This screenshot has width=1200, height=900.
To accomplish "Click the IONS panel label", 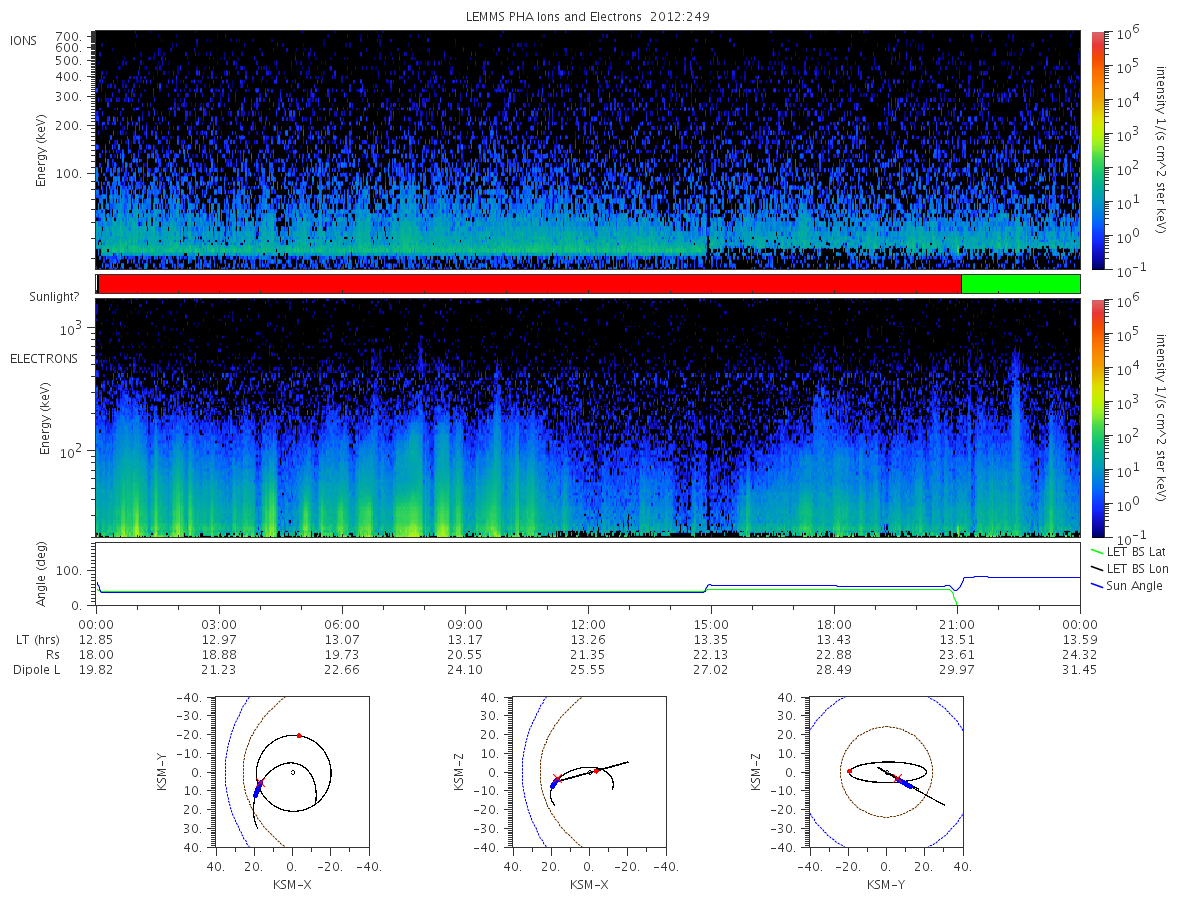I will 24,40.
